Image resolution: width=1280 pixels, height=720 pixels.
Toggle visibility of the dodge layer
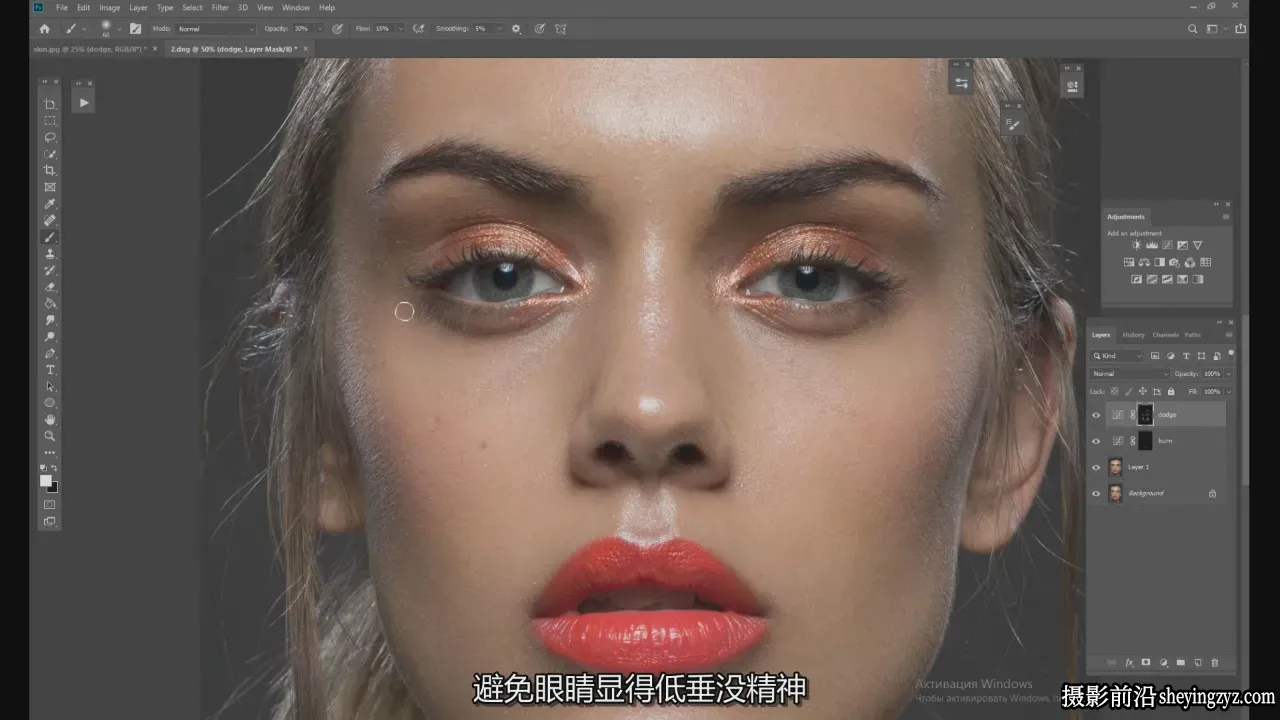click(1096, 415)
